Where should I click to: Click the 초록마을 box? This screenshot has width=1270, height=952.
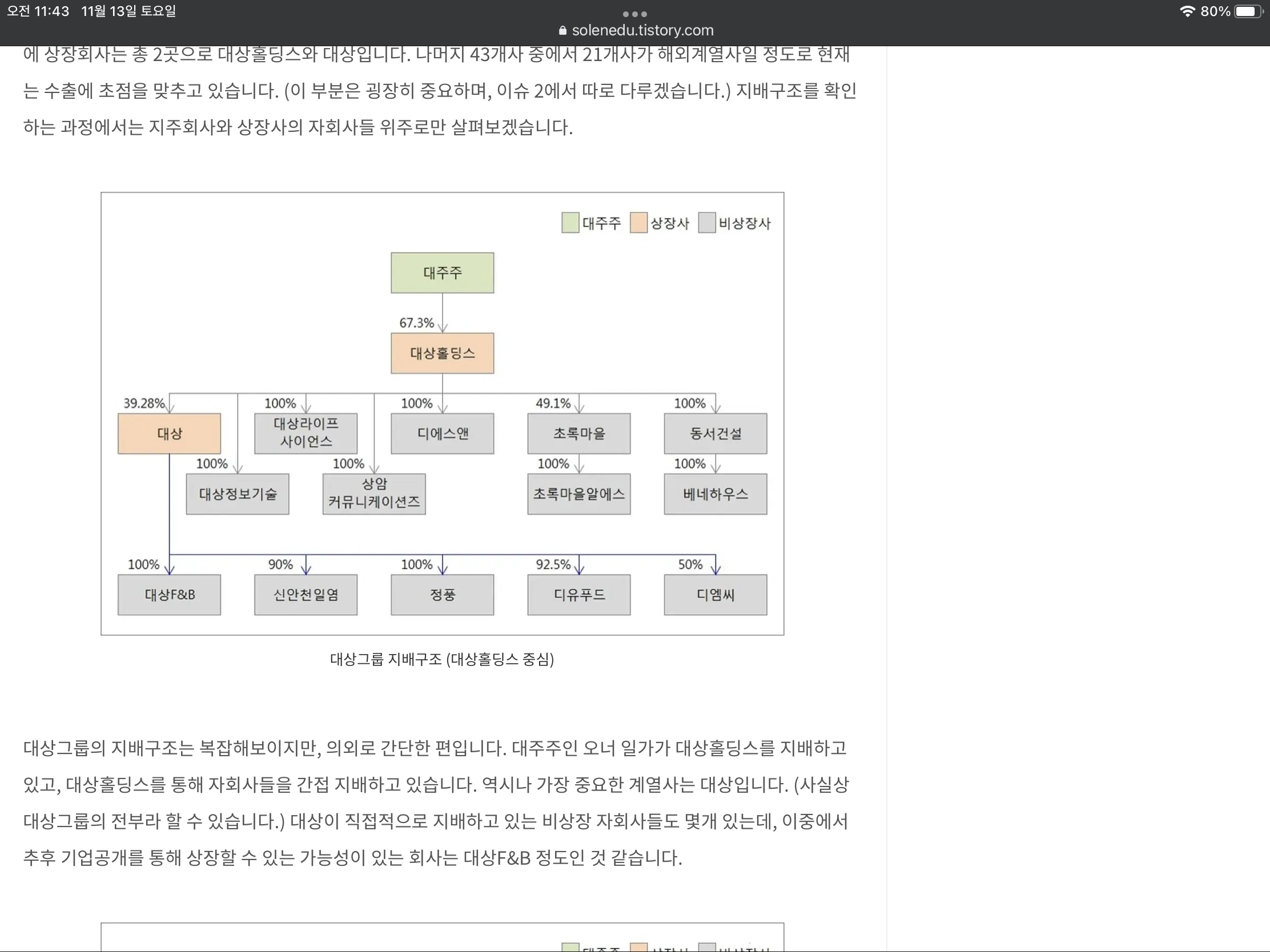[578, 433]
